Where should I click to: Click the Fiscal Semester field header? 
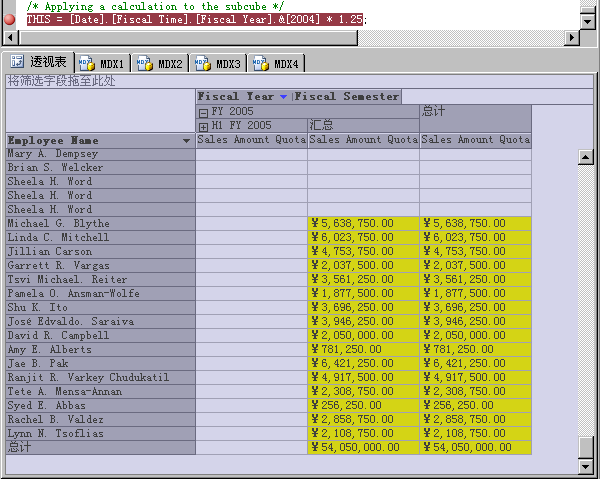347,97
